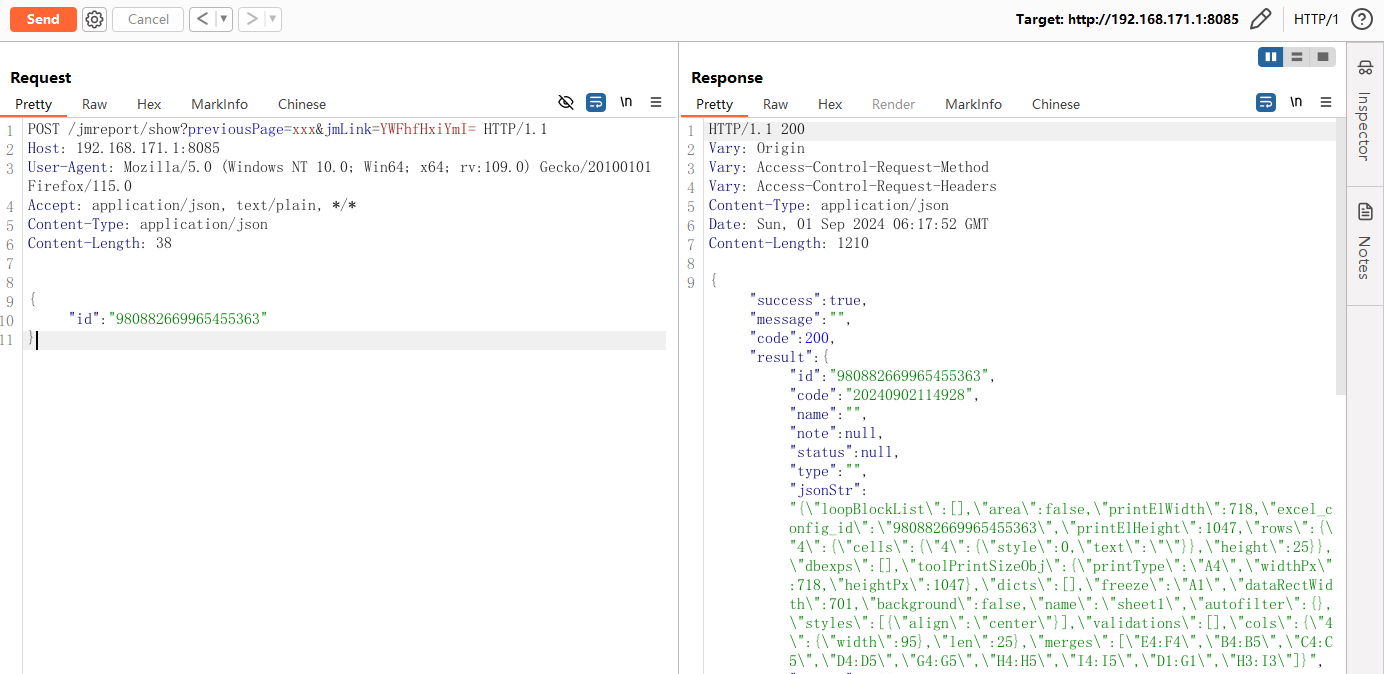Click the Cancel button
Image resolution: width=1384 pixels, height=674 pixels.
[148, 19]
